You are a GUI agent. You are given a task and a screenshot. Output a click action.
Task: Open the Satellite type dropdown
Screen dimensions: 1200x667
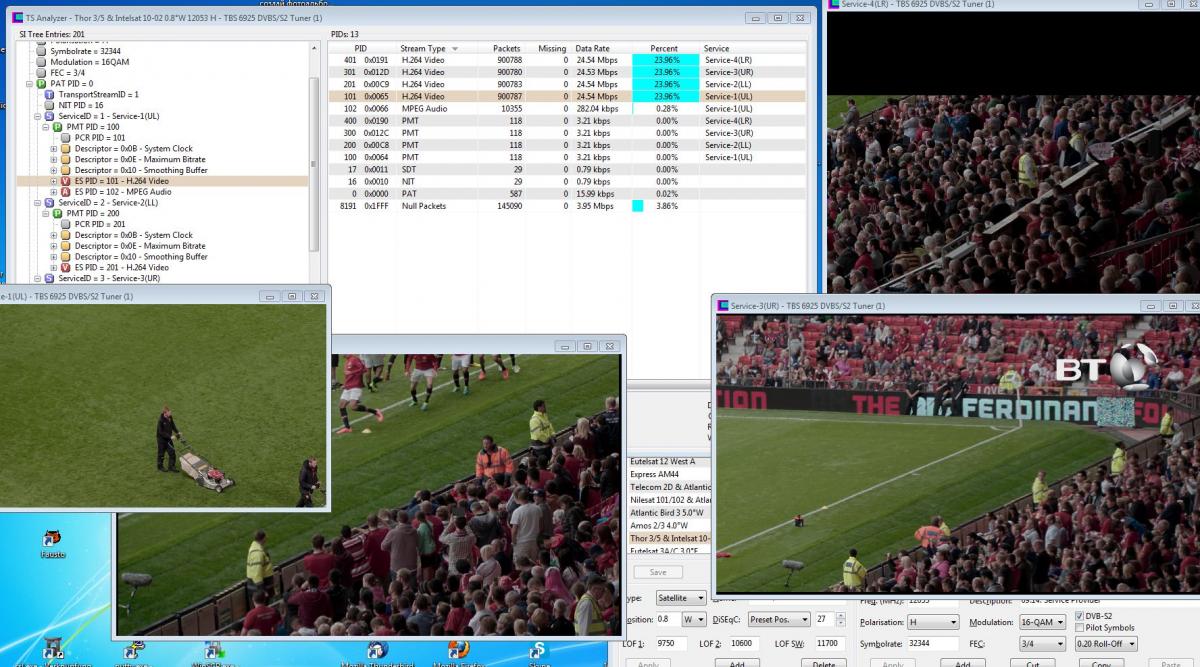click(x=680, y=598)
